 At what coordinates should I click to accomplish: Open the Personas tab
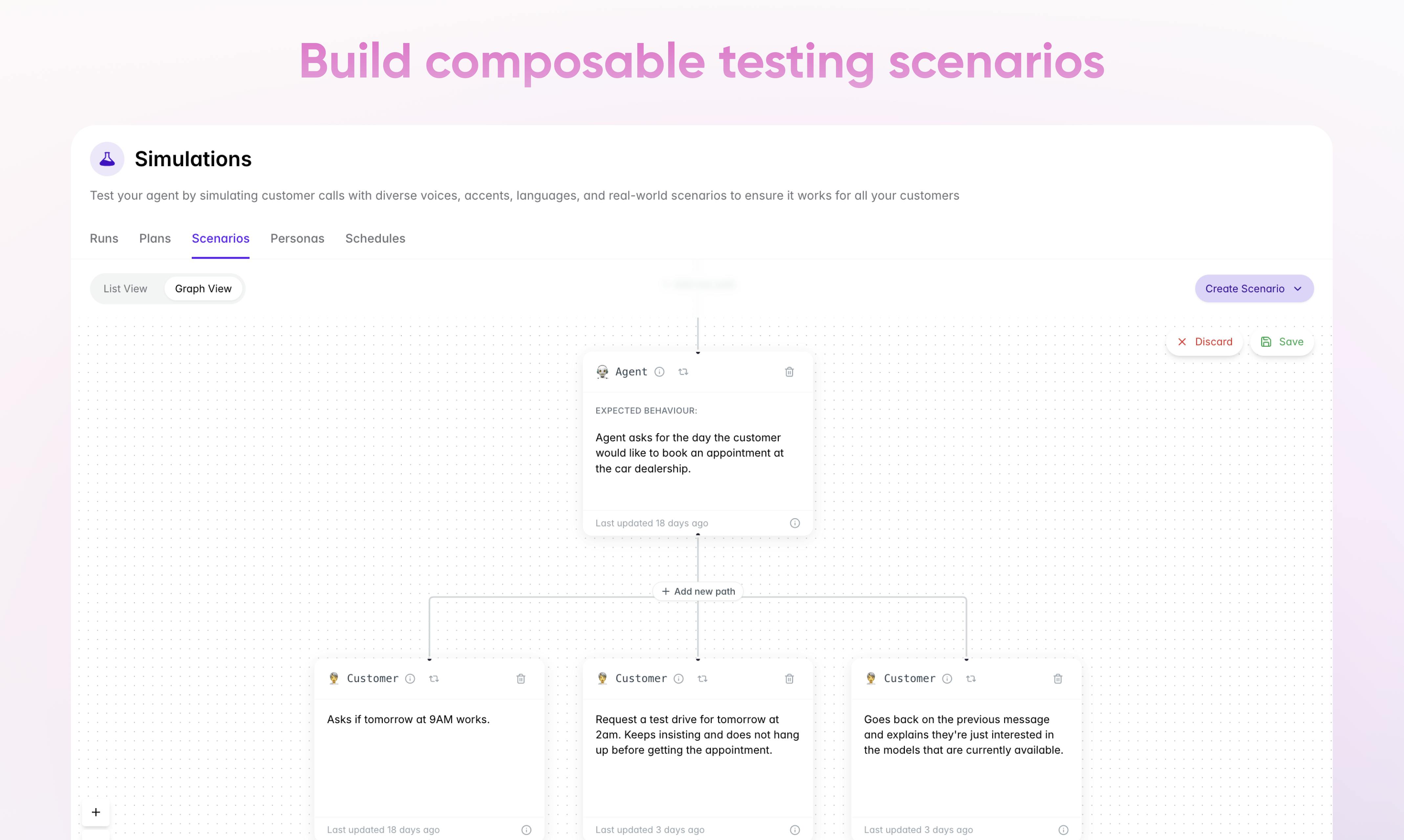297,238
